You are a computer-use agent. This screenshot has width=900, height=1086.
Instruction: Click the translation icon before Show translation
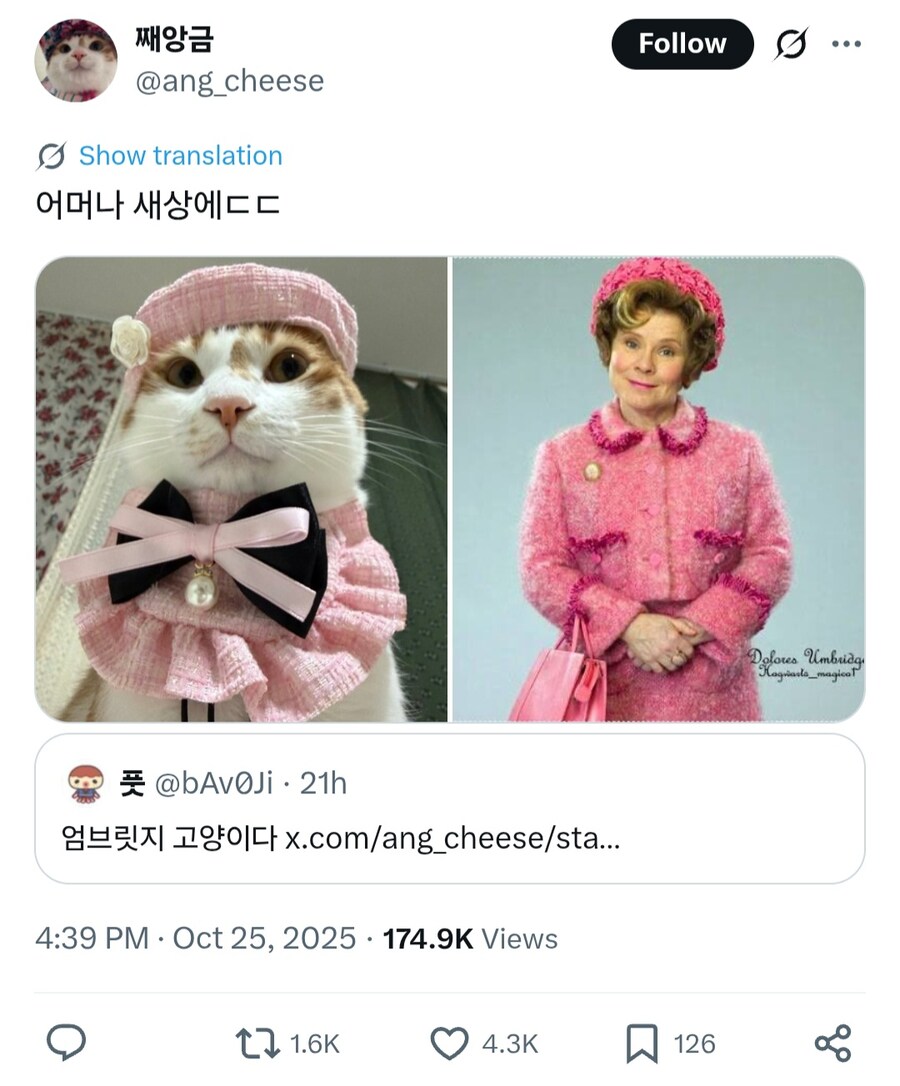51,156
